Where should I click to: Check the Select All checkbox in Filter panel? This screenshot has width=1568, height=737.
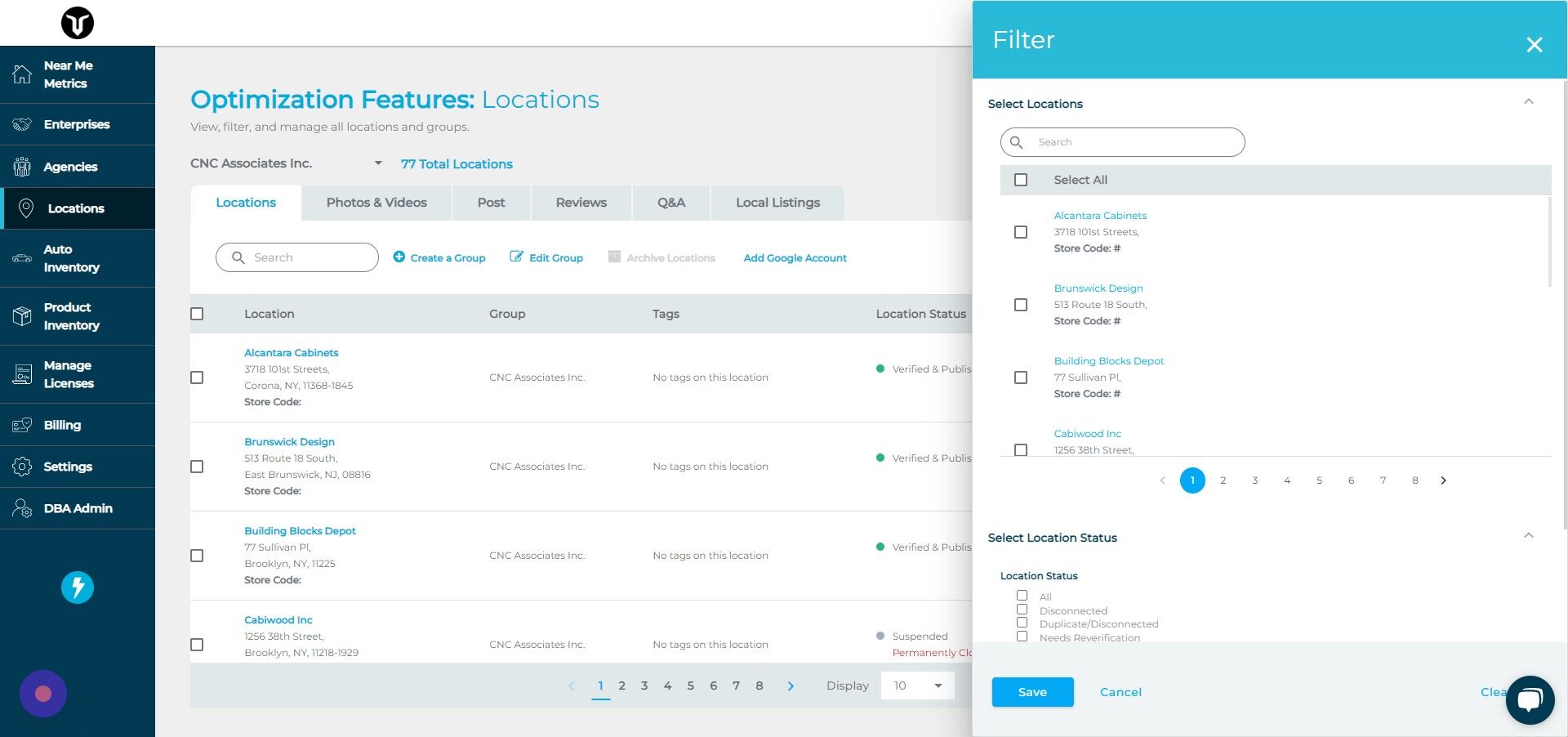pyautogui.click(x=1020, y=179)
